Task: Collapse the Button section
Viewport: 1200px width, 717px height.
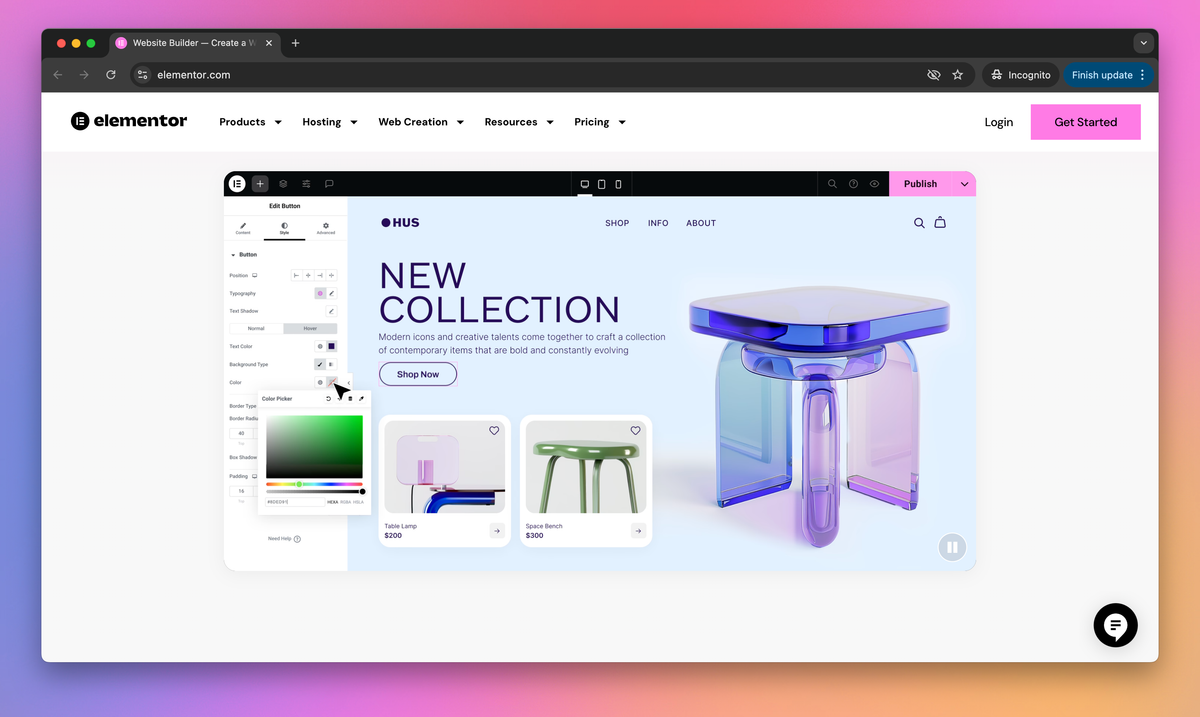Action: click(244, 255)
